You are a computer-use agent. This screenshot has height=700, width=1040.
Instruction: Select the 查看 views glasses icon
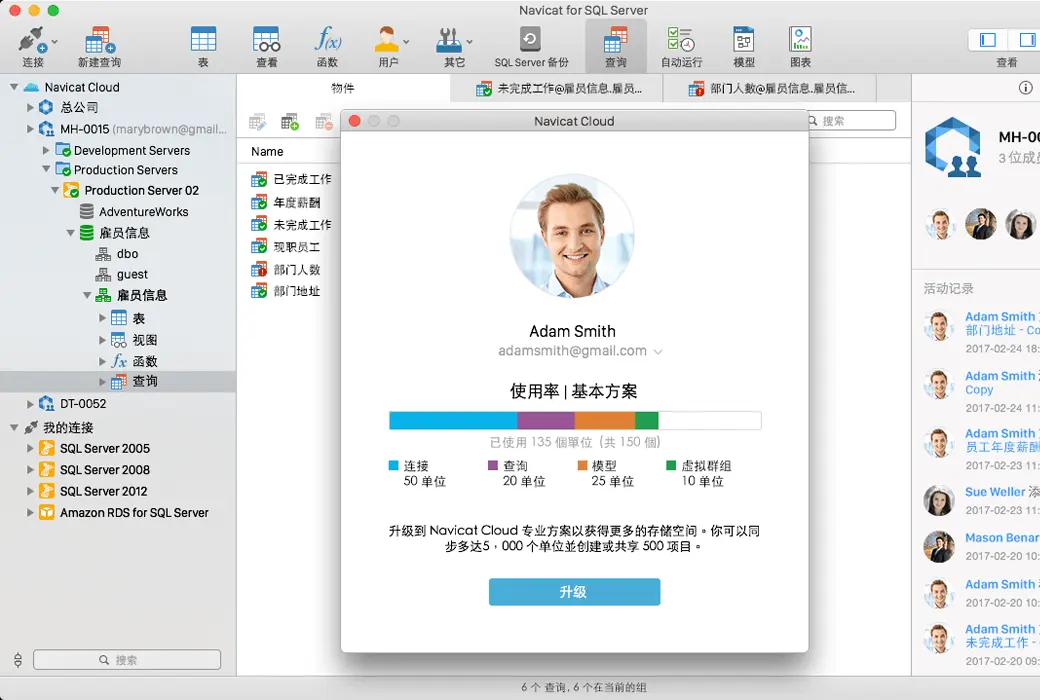pyautogui.click(x=266, y=40)
